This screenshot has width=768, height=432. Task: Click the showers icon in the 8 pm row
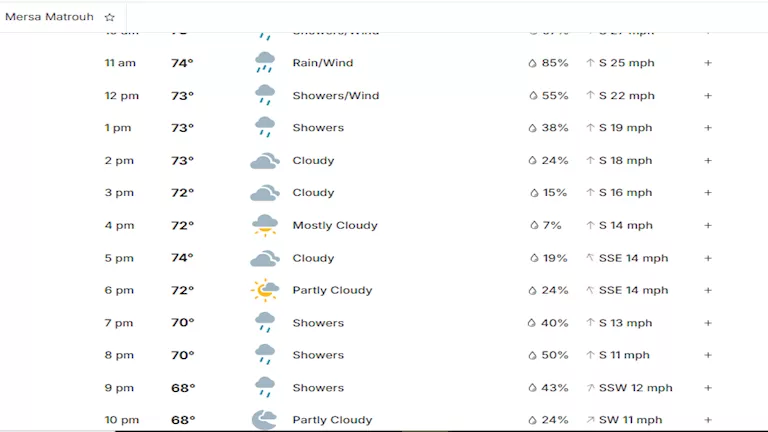(x=264, y=356)
